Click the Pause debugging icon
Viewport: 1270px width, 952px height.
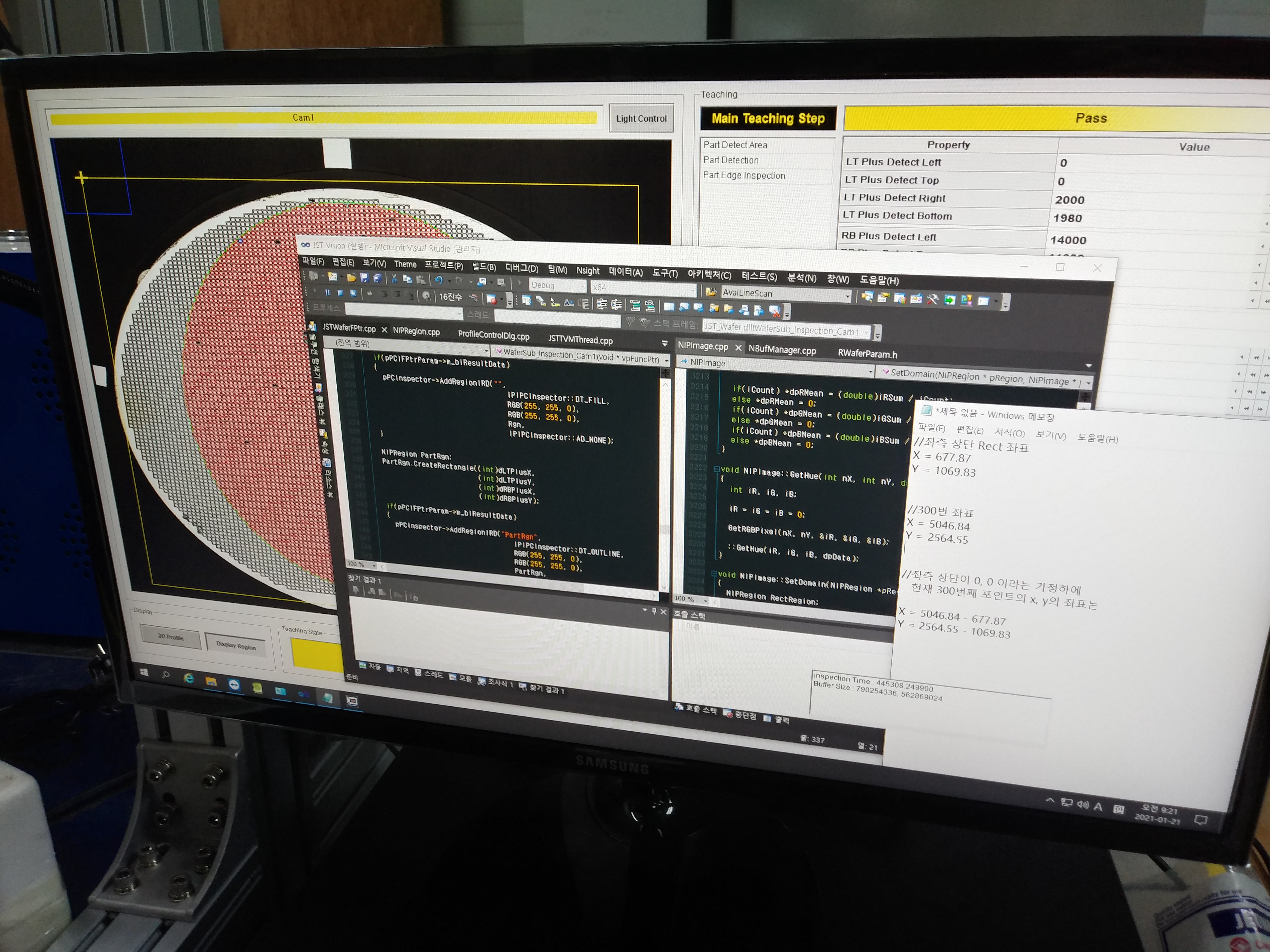(x=327, y=293)
